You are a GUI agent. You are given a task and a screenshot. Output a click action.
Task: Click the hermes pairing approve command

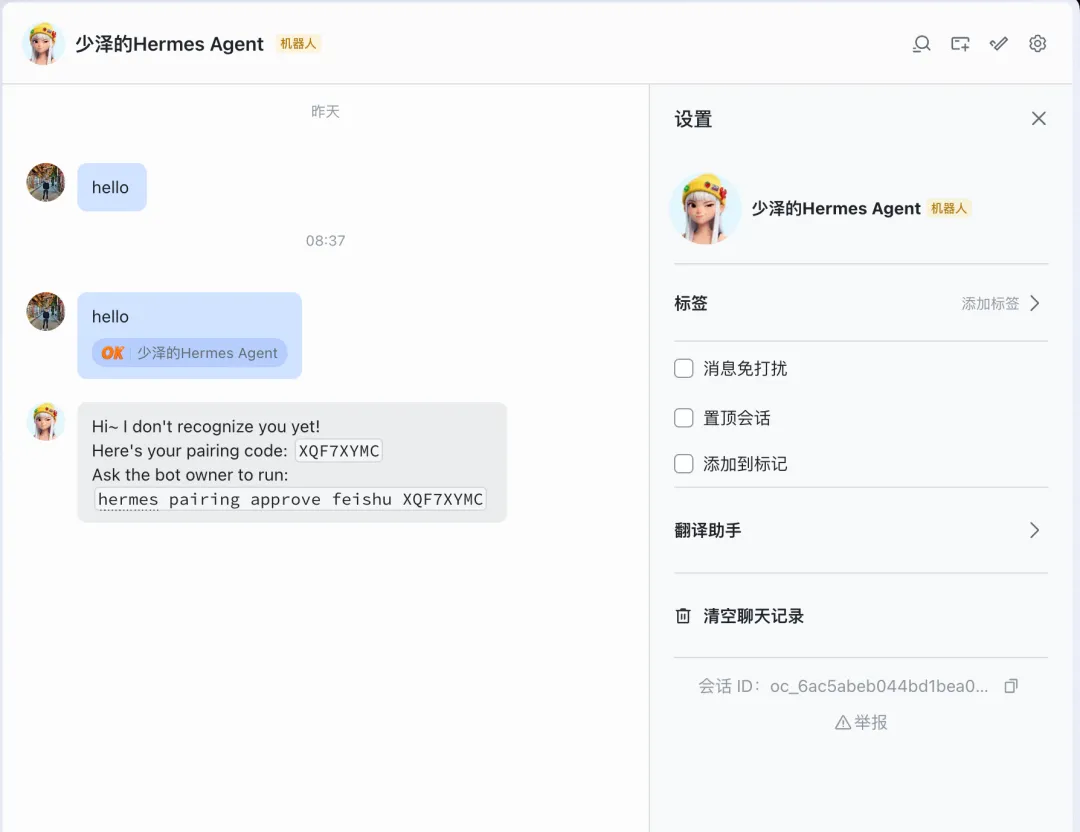click(291, 499)
